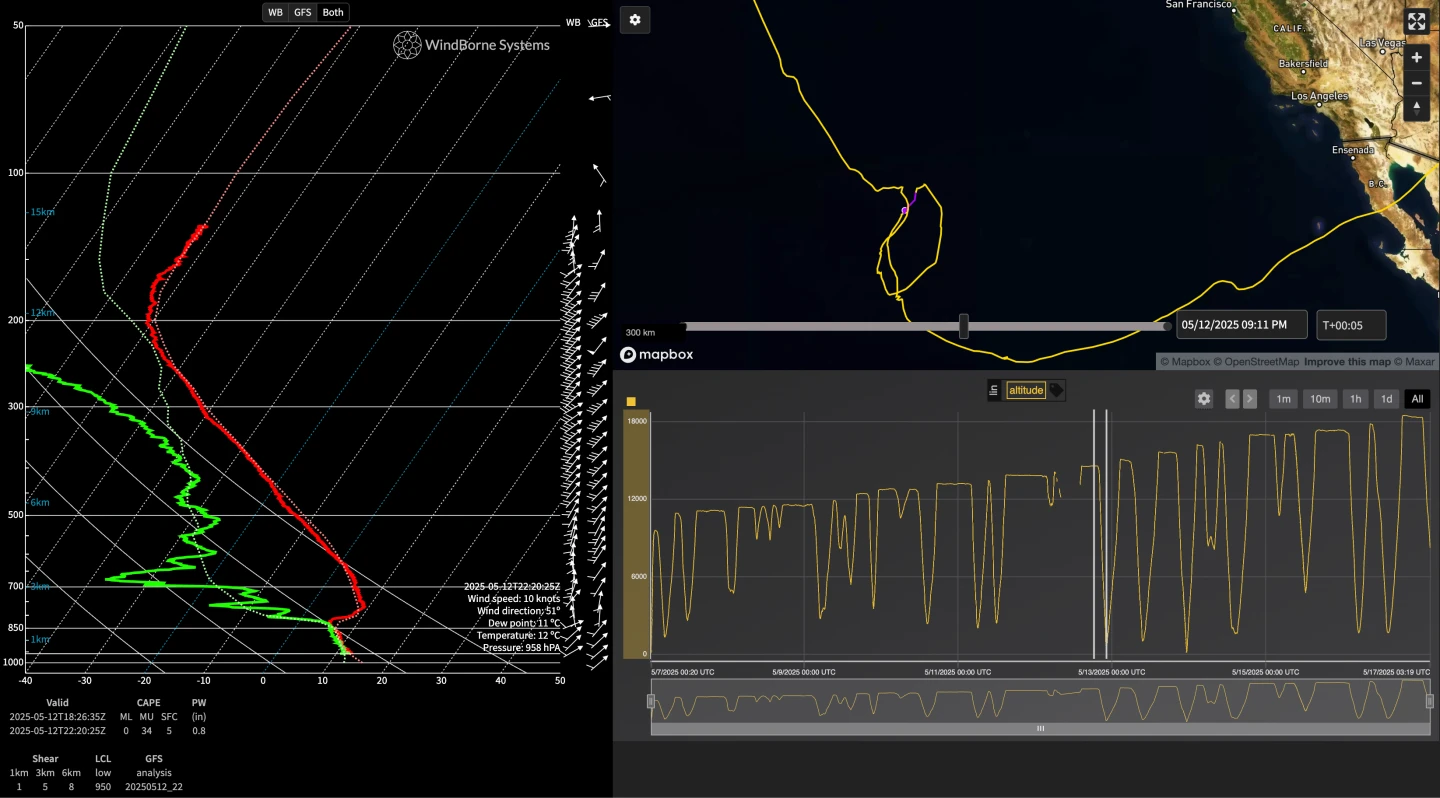1440x798 pixels.
Task: Click the bar icon left of altitude label
Action: [x=994, y=390]
